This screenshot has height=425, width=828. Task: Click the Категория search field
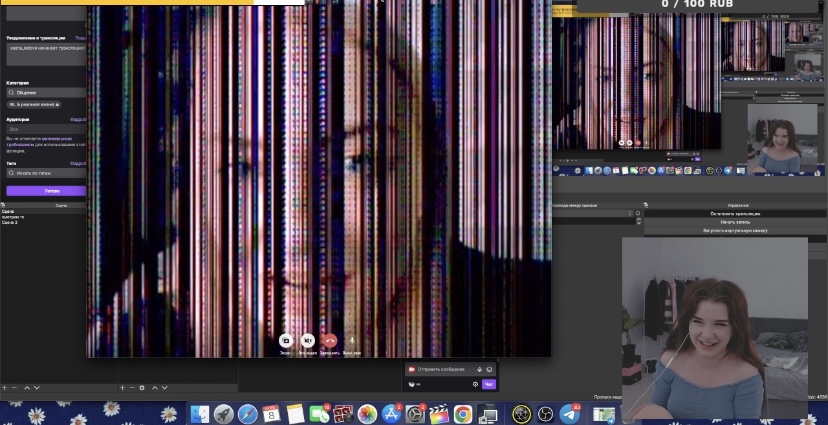pyautogui.click(x=46, y=92)
